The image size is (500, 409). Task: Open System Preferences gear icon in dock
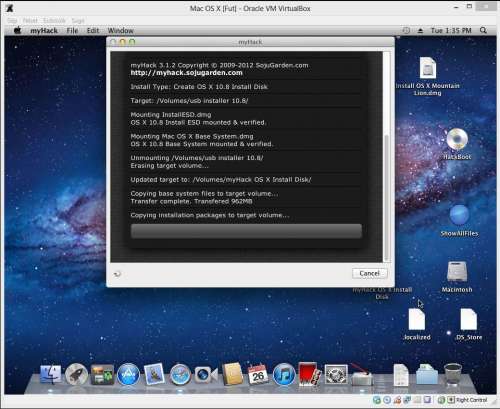pyautogui.click(x=336, y=375)
